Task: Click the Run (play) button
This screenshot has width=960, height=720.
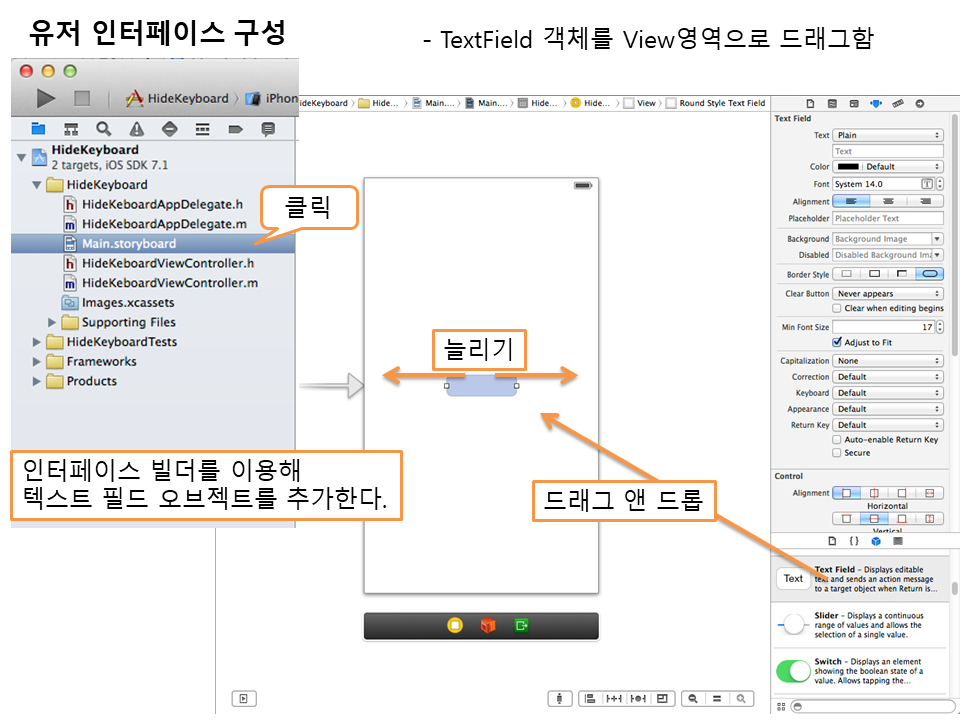Action: pos(46,98)
